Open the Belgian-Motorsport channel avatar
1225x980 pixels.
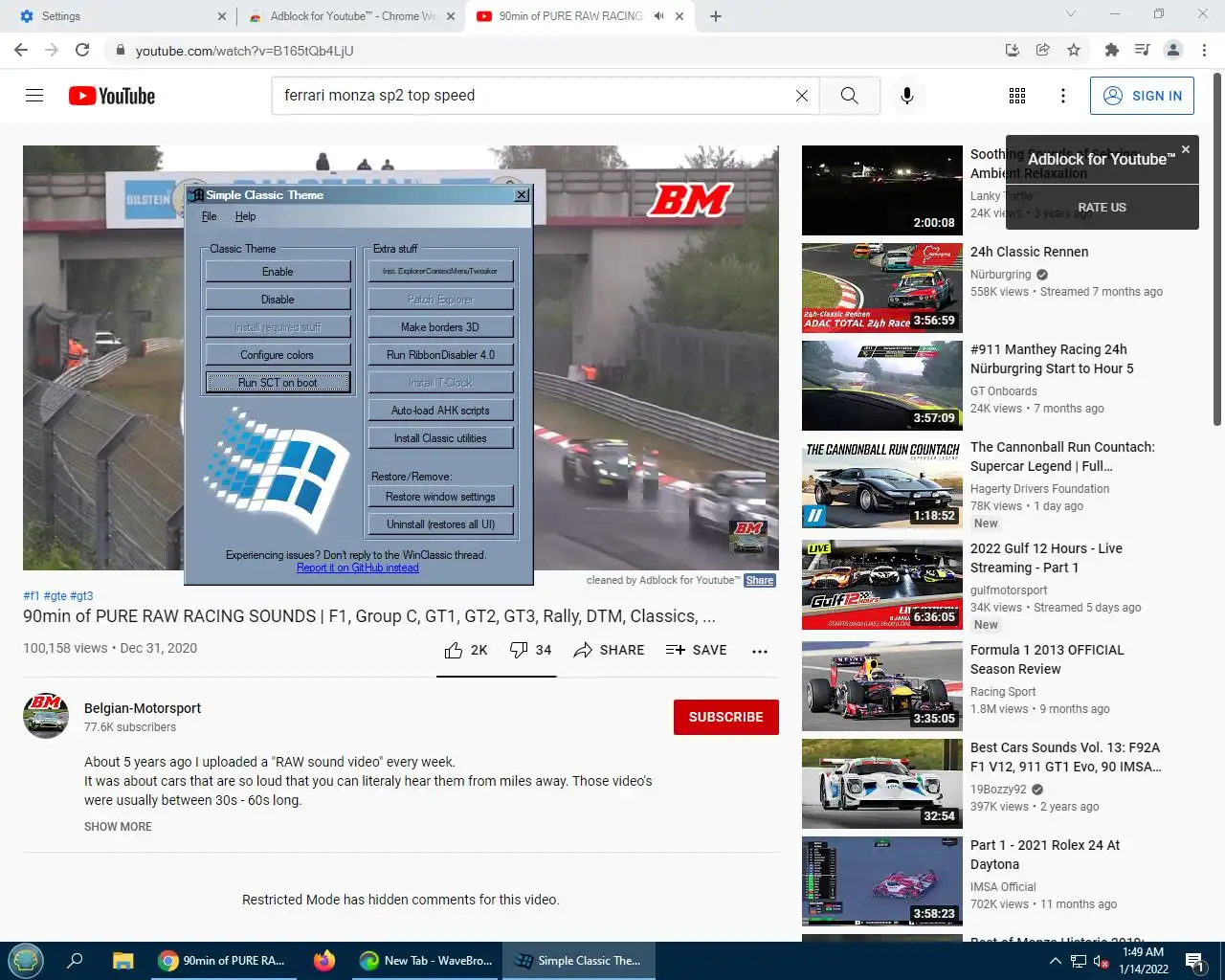point(46,716)
